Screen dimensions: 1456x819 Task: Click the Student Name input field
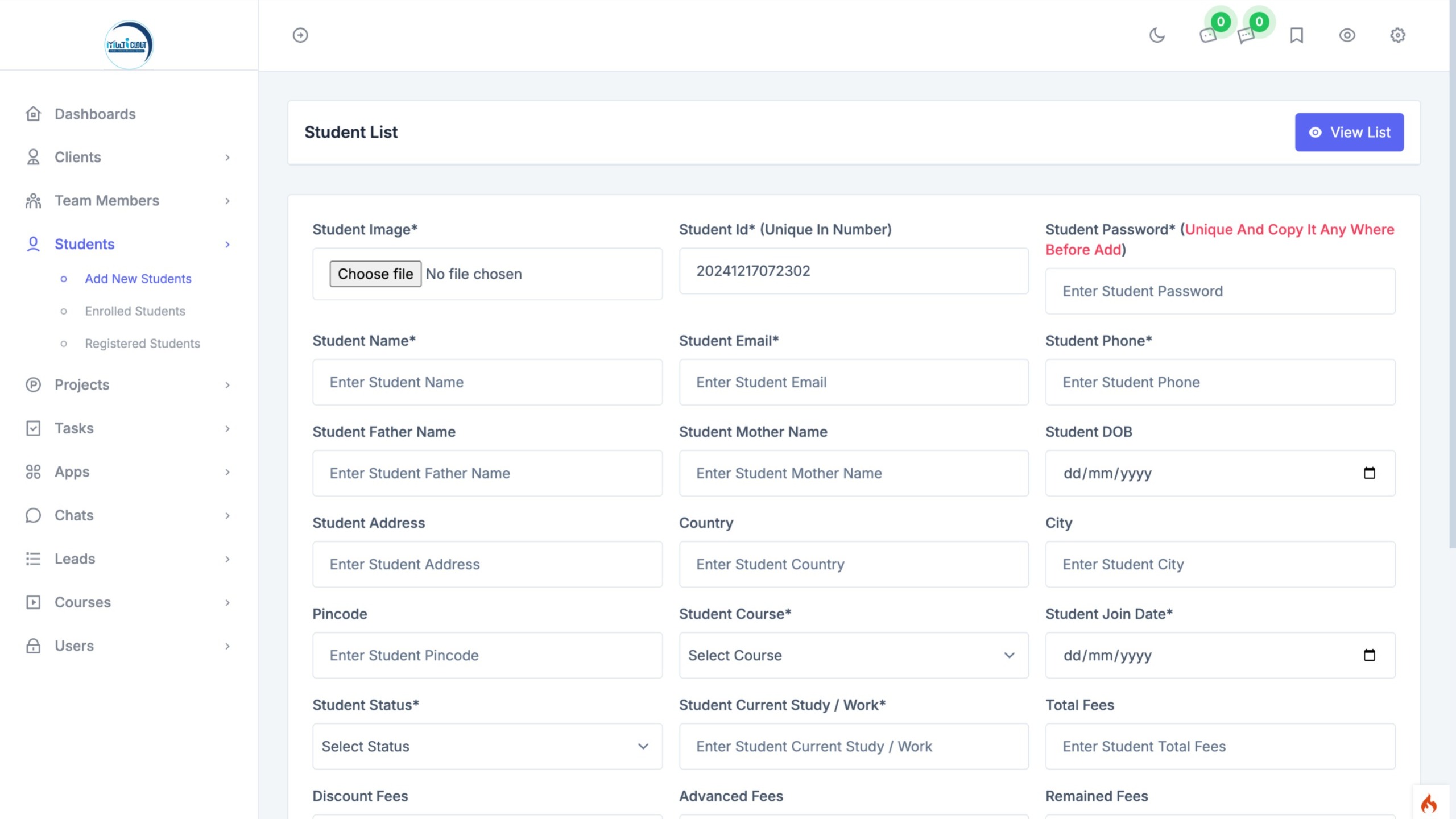487,382
